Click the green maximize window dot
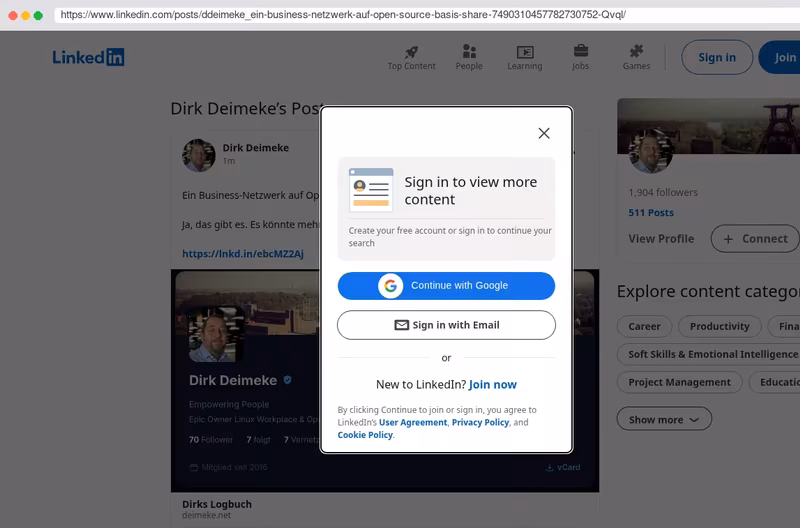800x528 pixels. point(38,15)
